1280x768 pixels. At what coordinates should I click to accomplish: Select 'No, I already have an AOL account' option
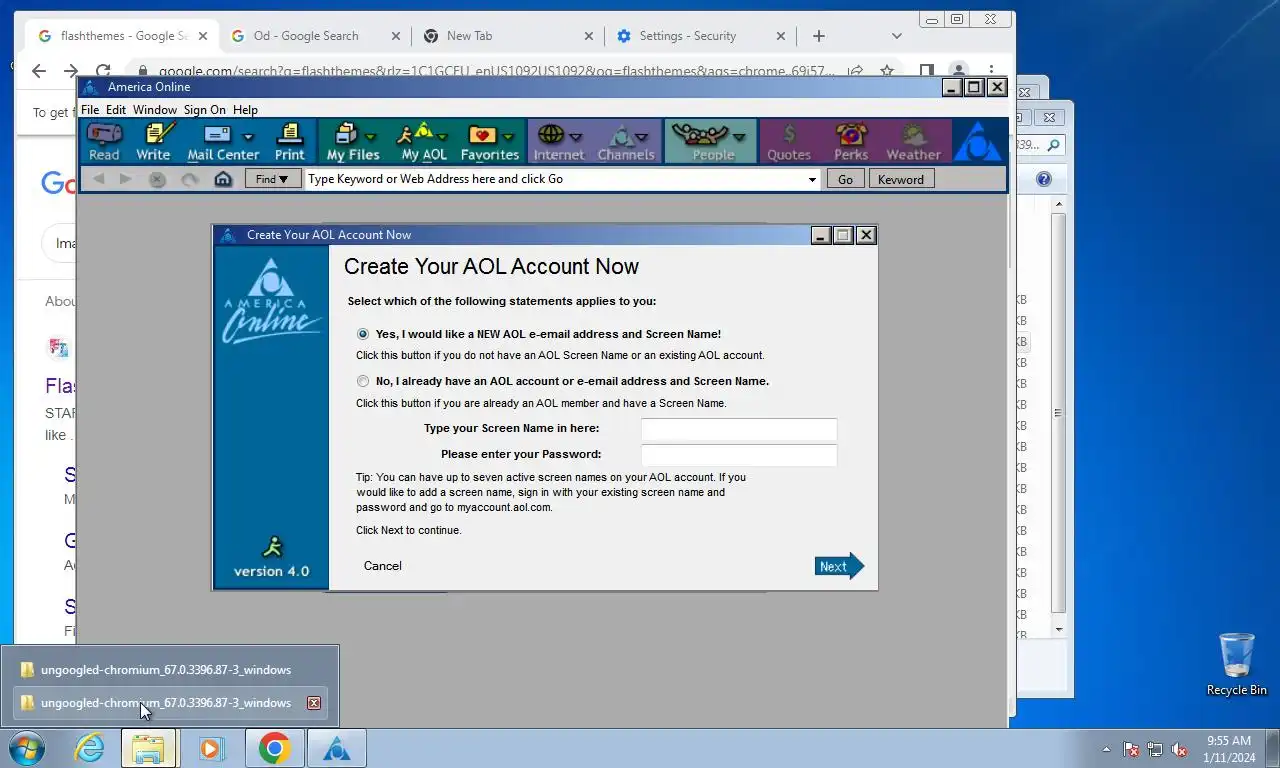point(363,381)
